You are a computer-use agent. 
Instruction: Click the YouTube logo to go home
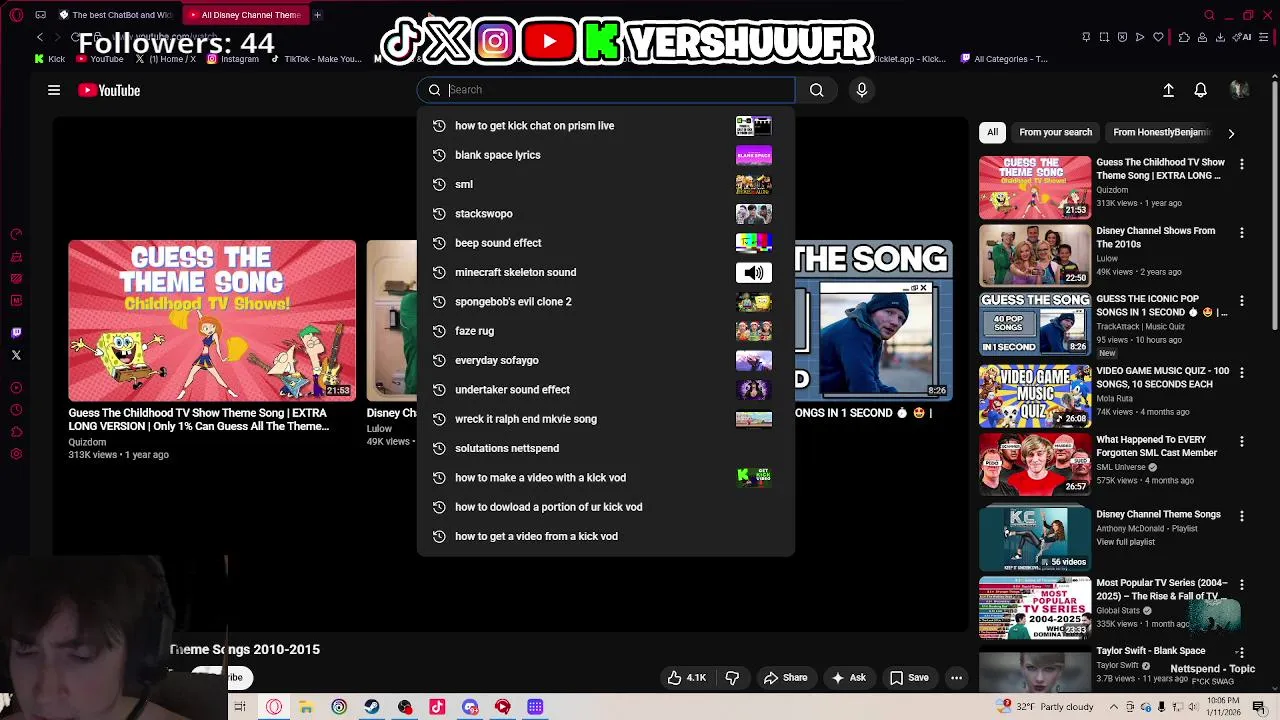click(x=109, y=90)
